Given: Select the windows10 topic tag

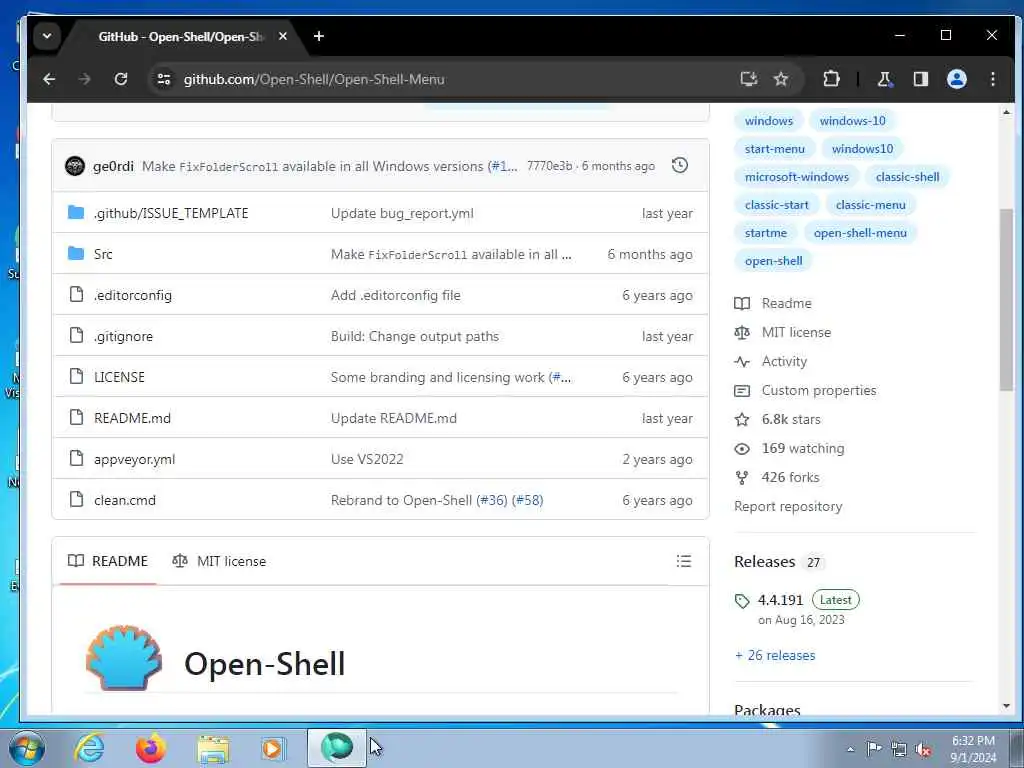Looking at the screenshot, I should click(862, 149).
